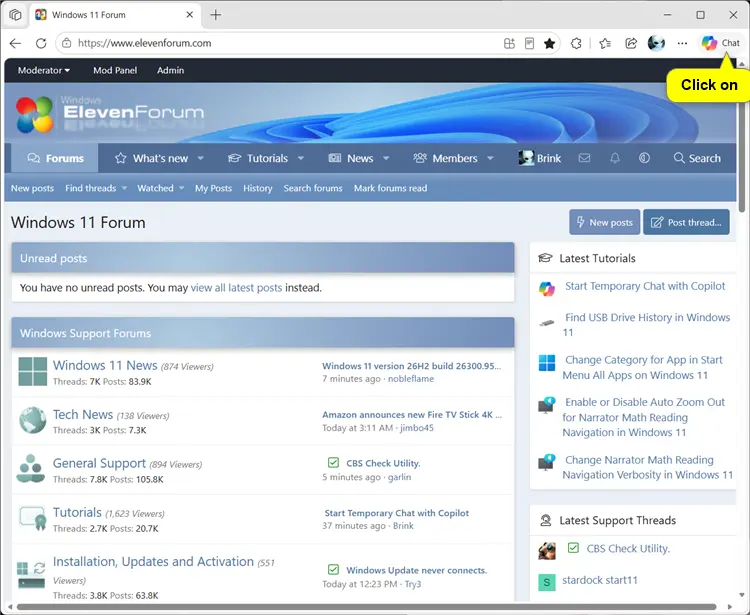Image resolution: width=750 pixels, height=615 pixels.
Task: Open Edge settings and more ellipsis menu
Action: click(x=682, y=44)
